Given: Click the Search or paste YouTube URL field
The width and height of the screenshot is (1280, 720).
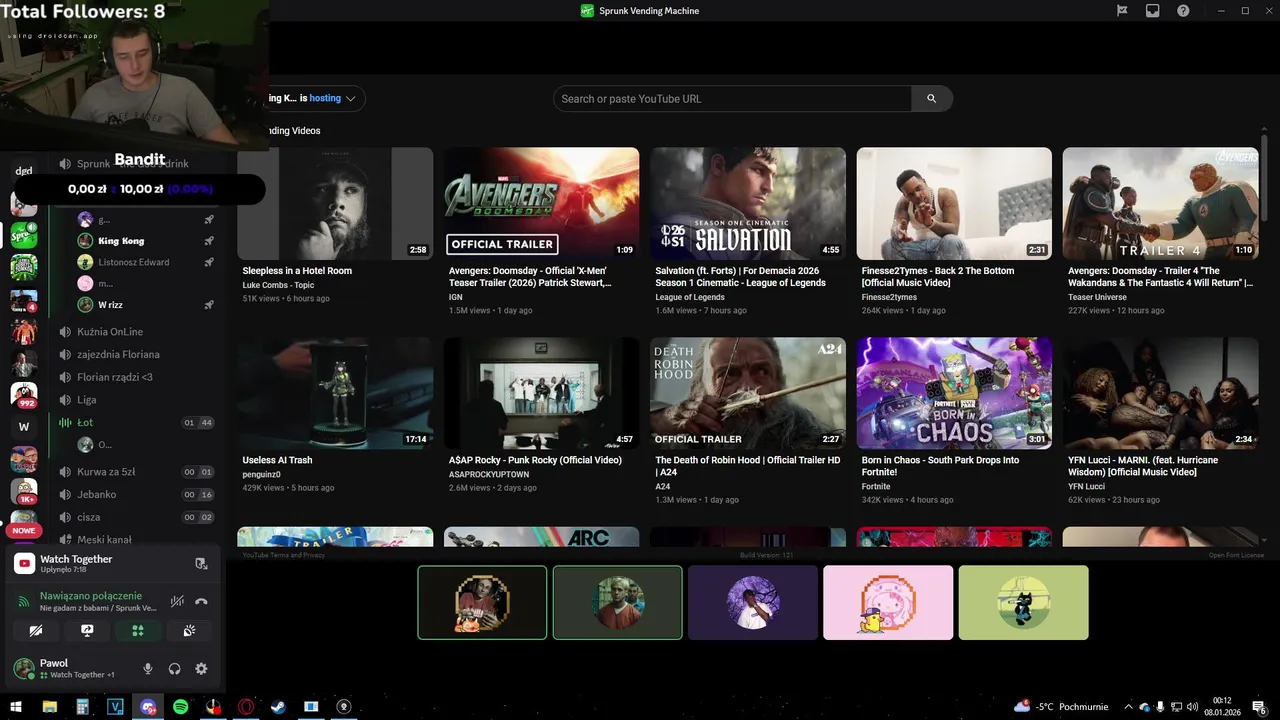Looking at the screenshot, I should coord(732,99).
